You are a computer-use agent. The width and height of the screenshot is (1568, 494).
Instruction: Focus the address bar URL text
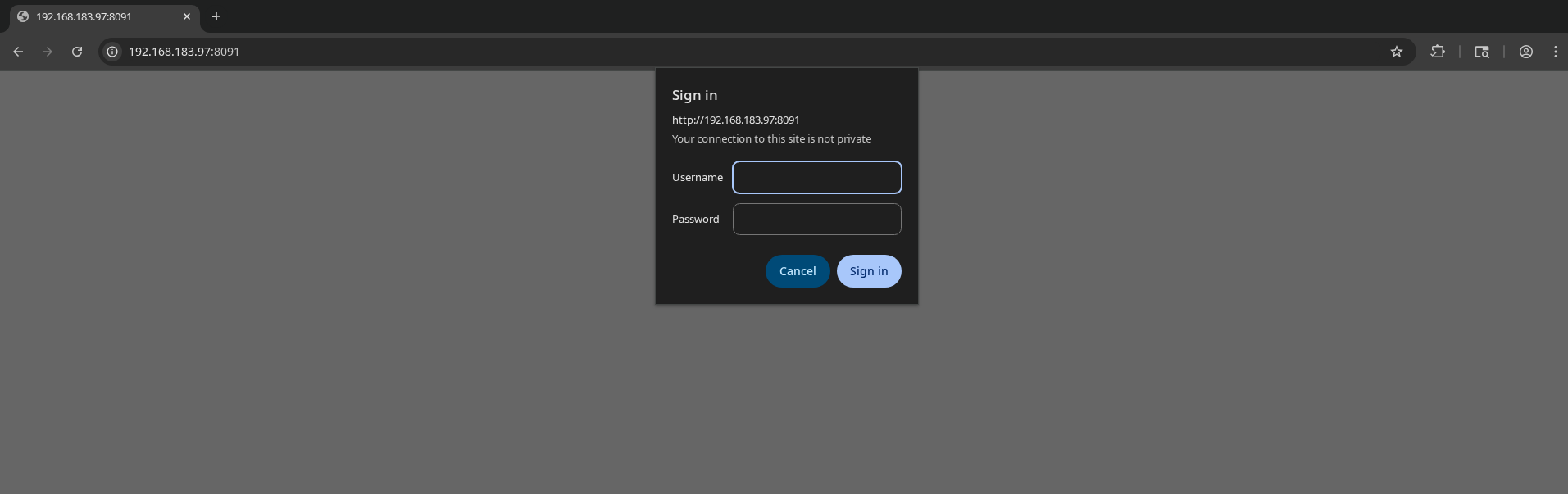[184, 52]
